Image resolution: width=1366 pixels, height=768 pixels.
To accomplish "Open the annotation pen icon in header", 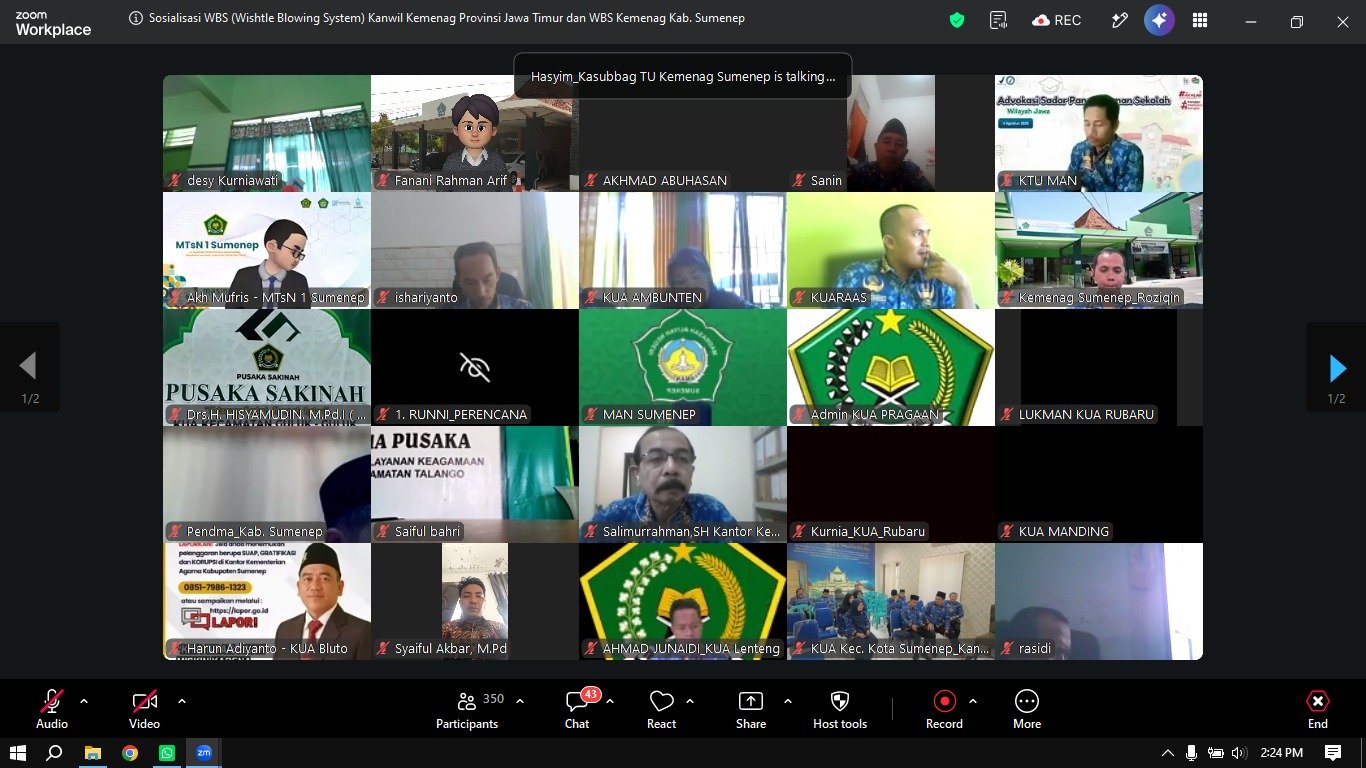I will click(x=1119, y=20).
